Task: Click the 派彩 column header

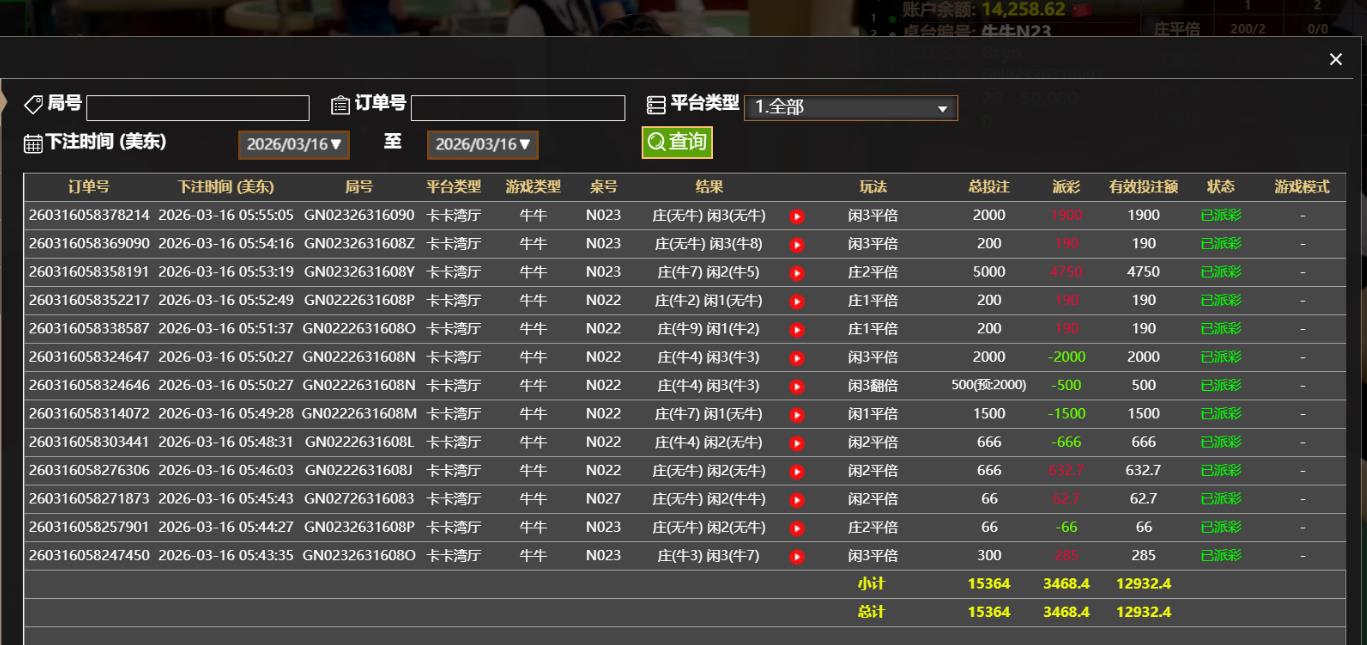Action: point(1066,187)
